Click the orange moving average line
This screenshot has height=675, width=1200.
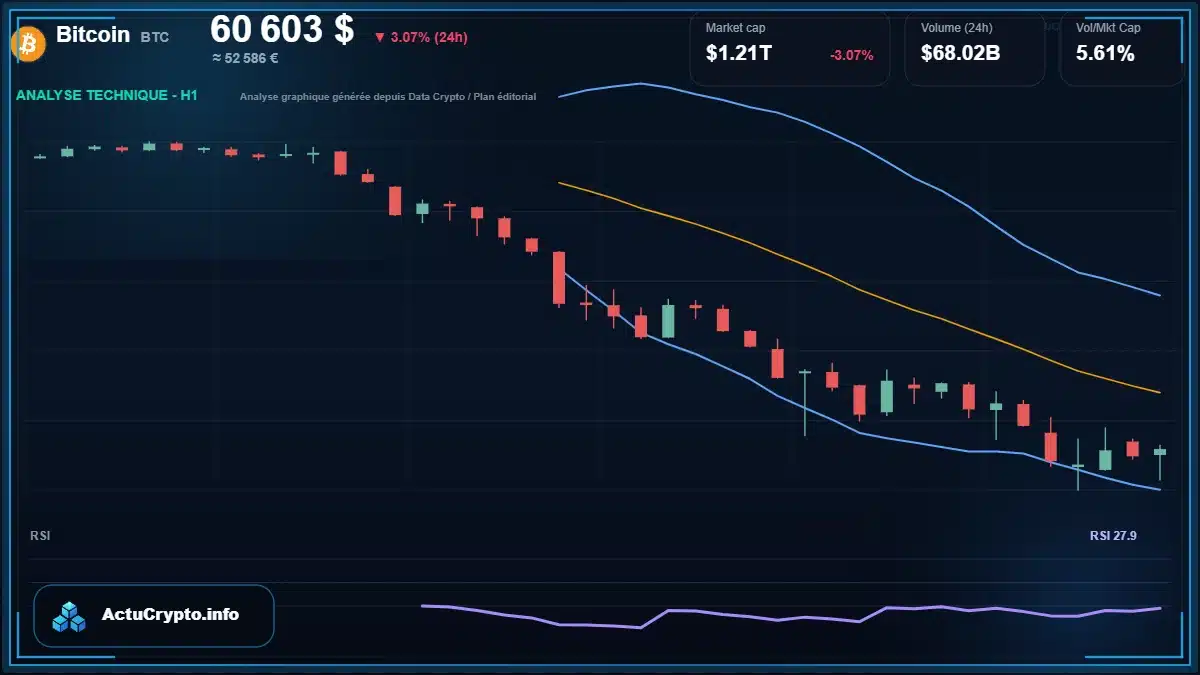[x=859, y=288]
